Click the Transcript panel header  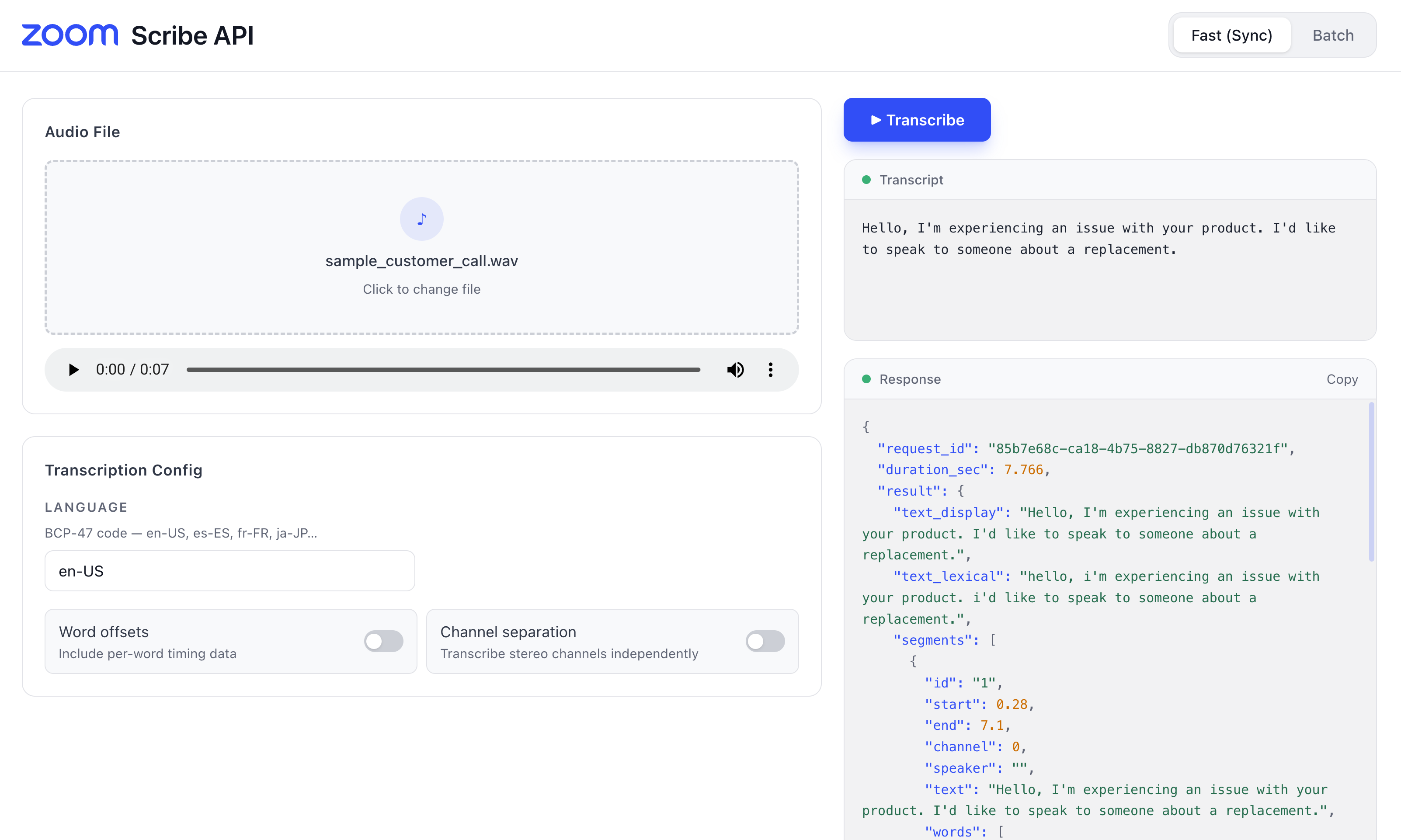click(x=1110, y=180)
